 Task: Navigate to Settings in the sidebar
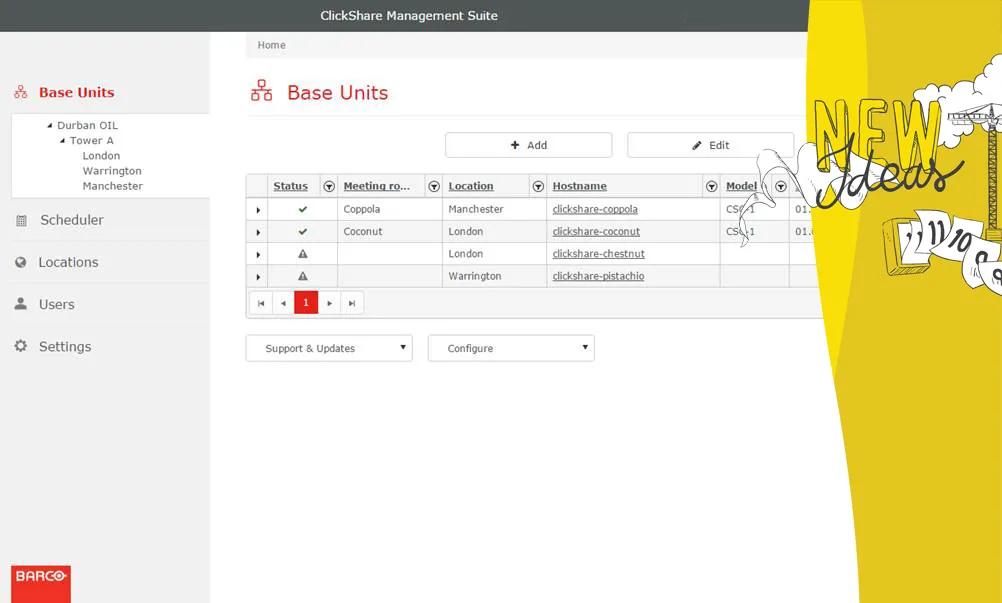point(64,346)
